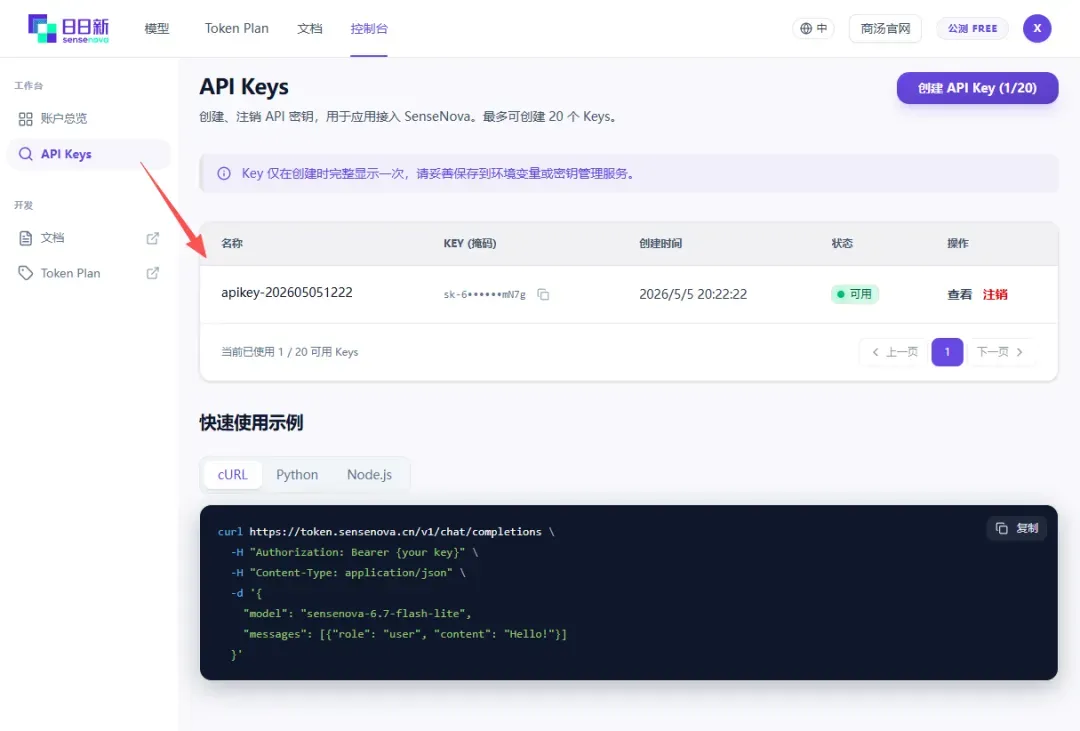Copy the masked key sk-6 with copy icon

coord(543,294)
